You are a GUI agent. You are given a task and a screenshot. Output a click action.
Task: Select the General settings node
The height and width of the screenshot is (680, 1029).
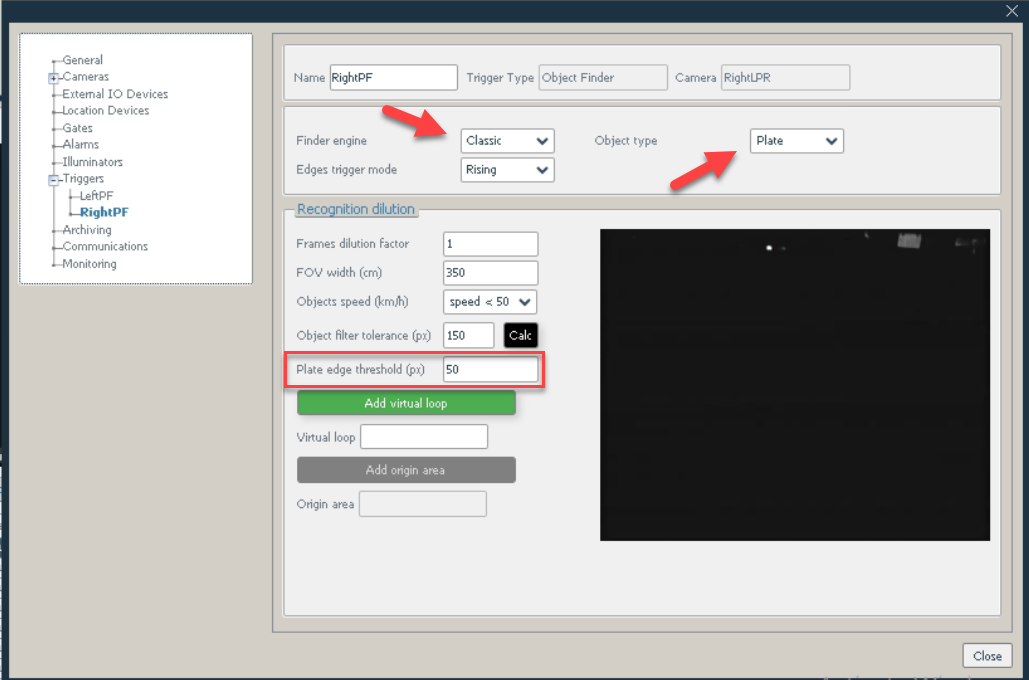pos(78,59)
